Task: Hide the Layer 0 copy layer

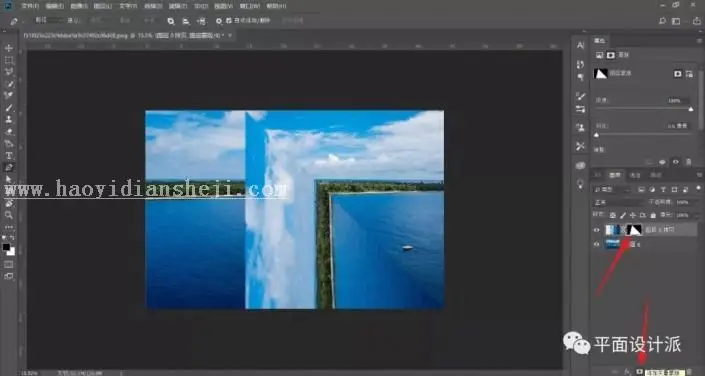Action: pos(597,230)
